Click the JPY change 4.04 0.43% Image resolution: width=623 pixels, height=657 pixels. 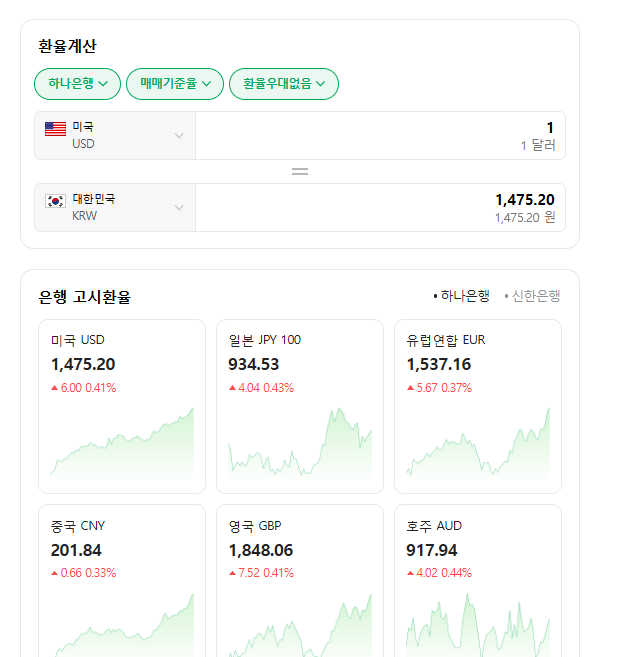(x=261, y=388)
